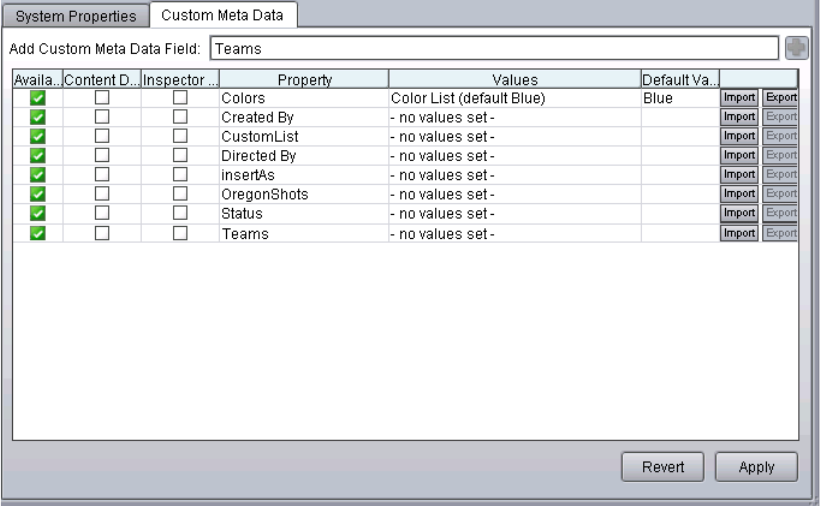820x506 pixels.
Task: Import values for the OregonShots property
Action: 739,195
